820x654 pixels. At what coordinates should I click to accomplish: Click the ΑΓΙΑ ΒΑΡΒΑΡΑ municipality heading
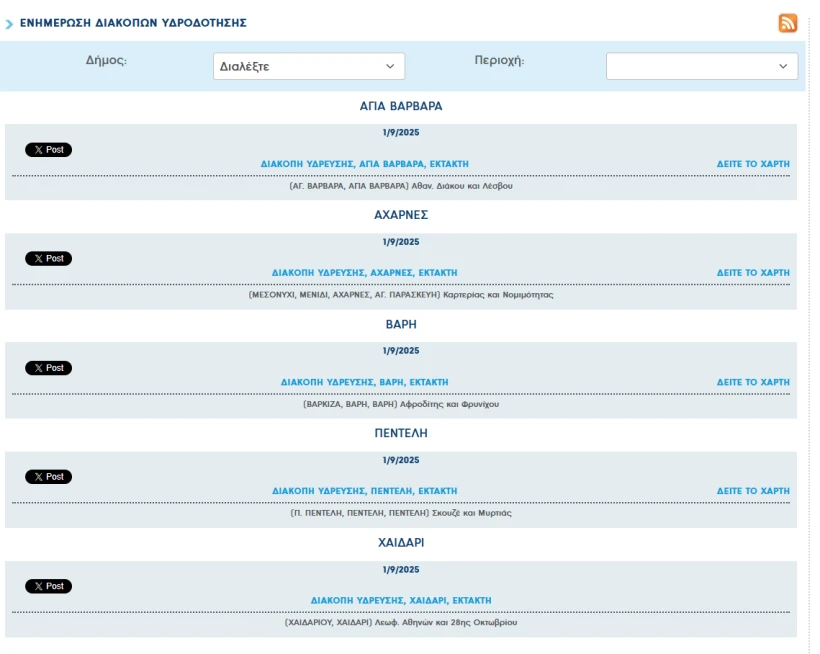(401, 106)
